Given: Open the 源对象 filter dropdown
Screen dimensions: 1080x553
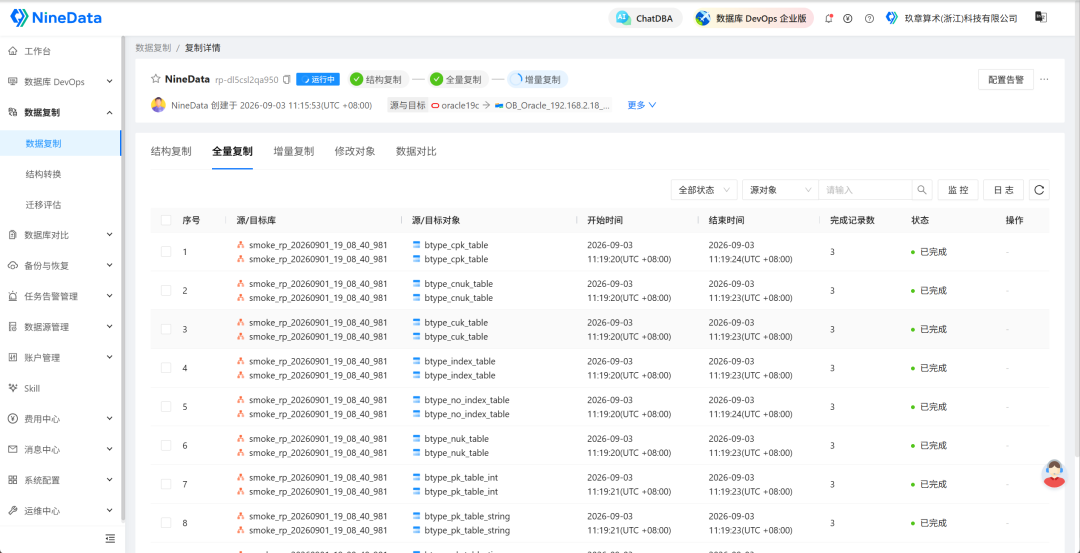Looking at the screenshot, I should click(780, 190).
